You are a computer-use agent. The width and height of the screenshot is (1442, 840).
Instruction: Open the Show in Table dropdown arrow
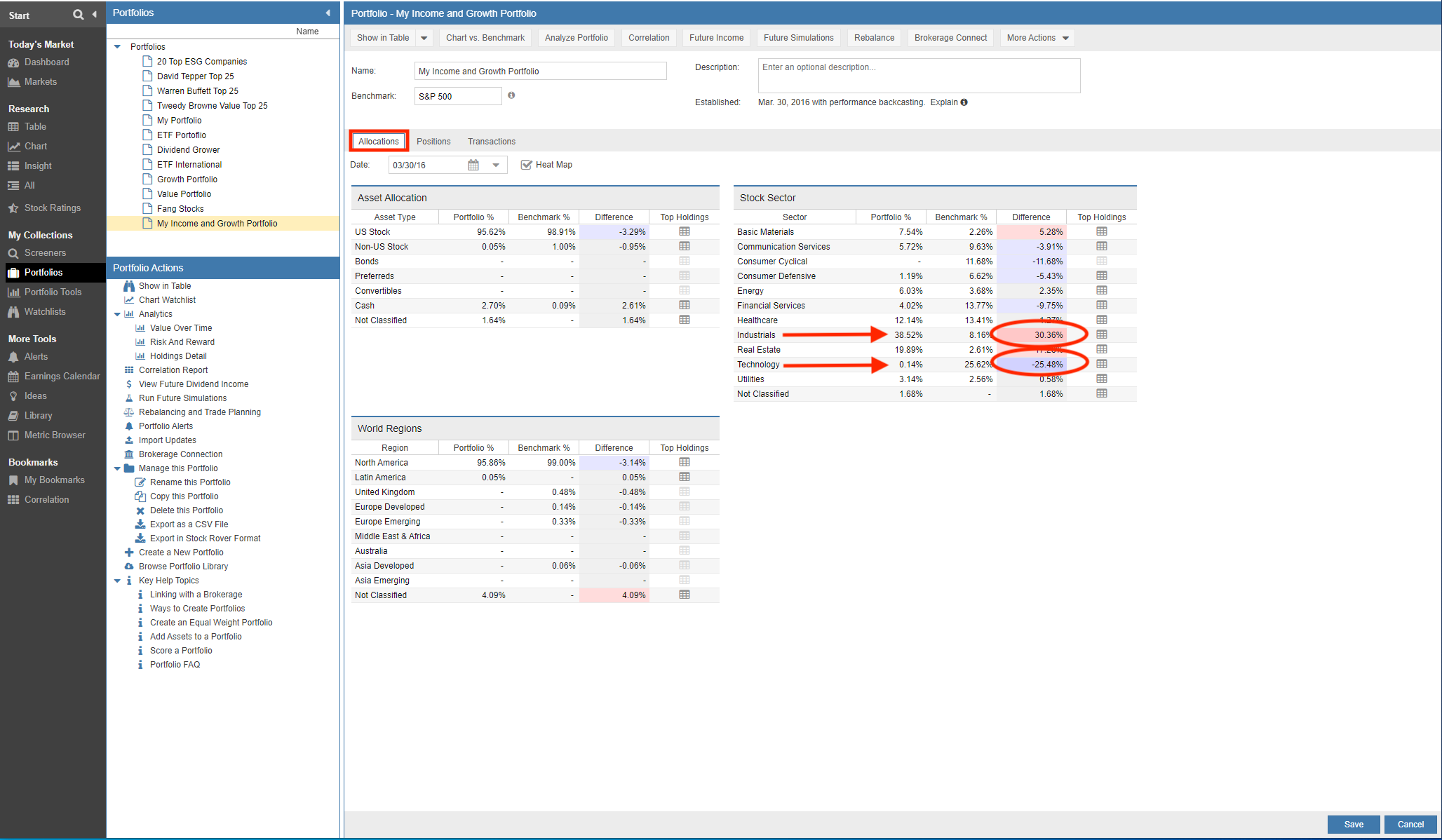pos(424,38)
